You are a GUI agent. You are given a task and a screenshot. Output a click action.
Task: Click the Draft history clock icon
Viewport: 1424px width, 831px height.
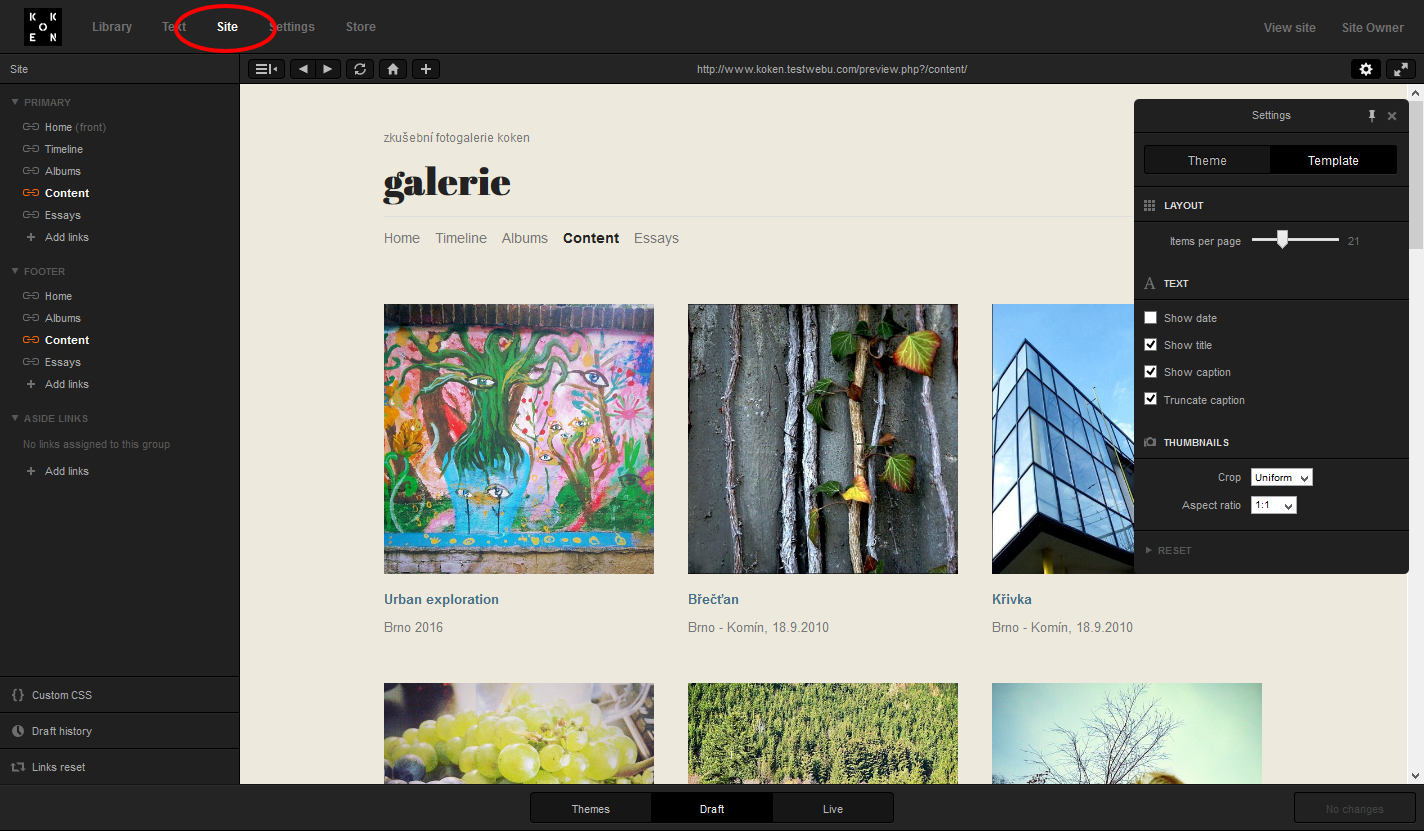click(18, 731)
